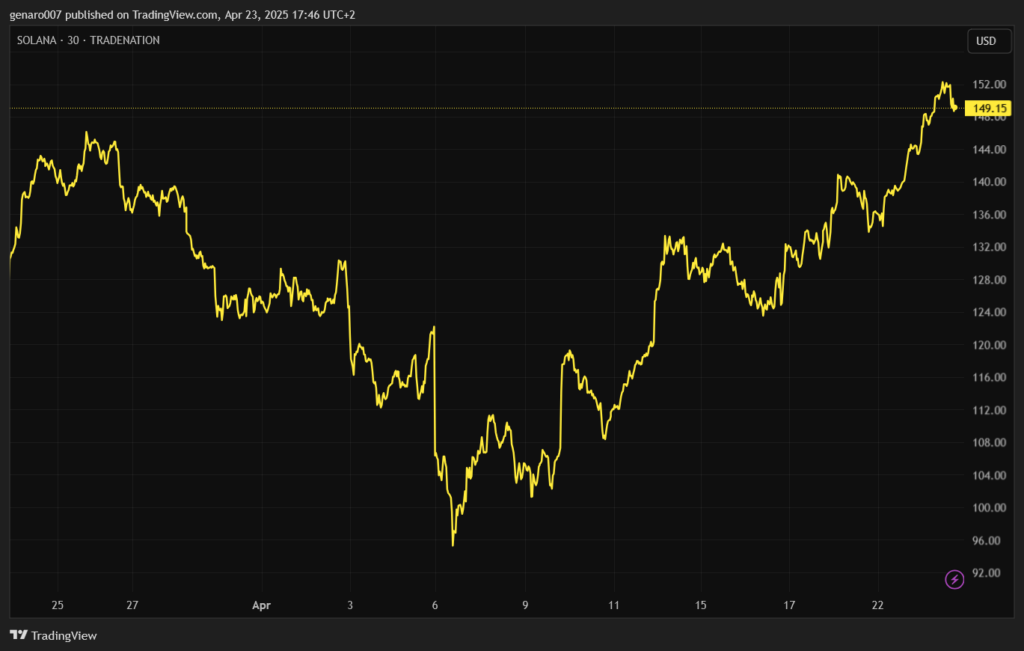Click the 120.00 price scale label

(988, 345)
